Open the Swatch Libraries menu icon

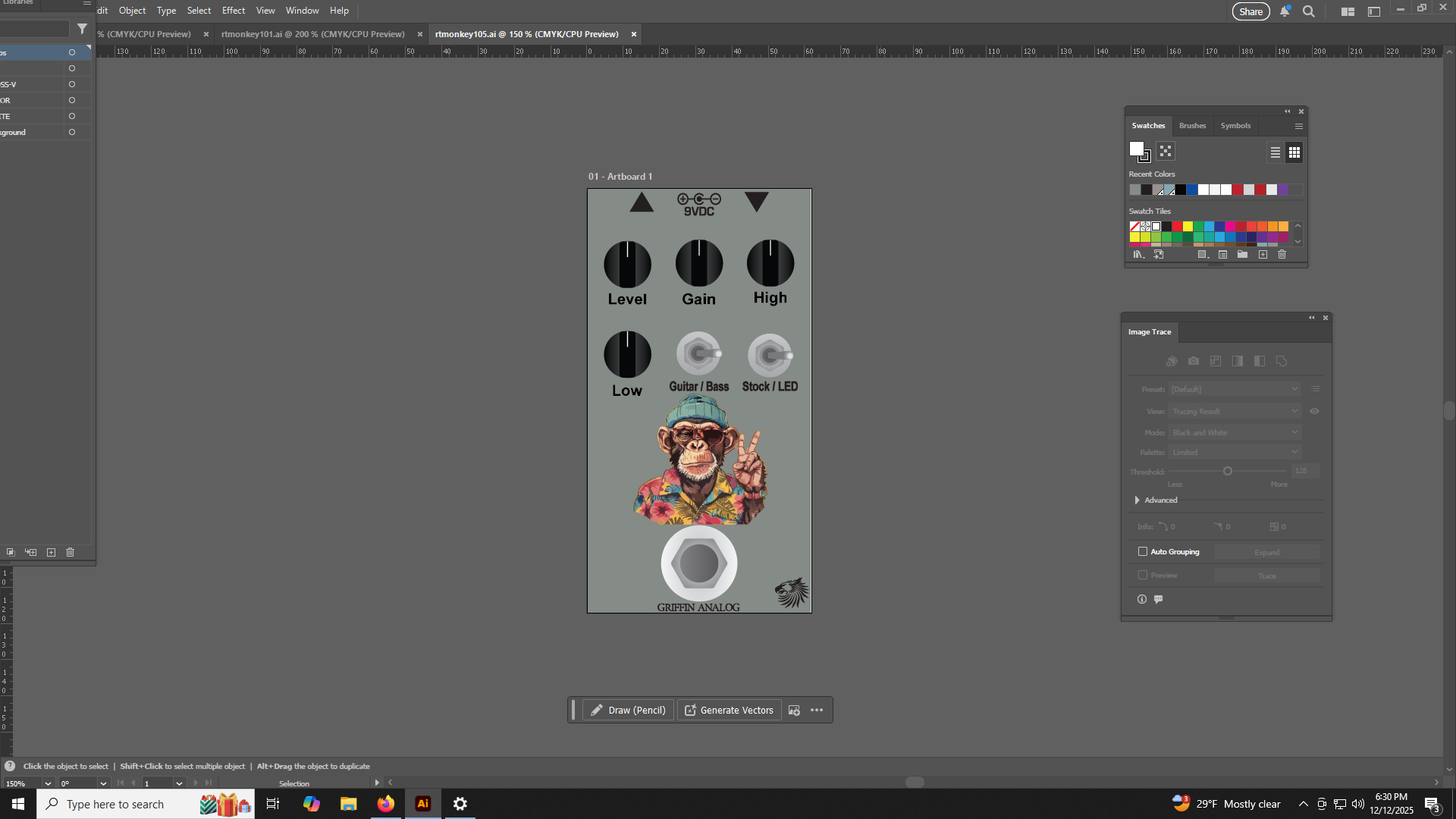click(x=1138, y=255)
